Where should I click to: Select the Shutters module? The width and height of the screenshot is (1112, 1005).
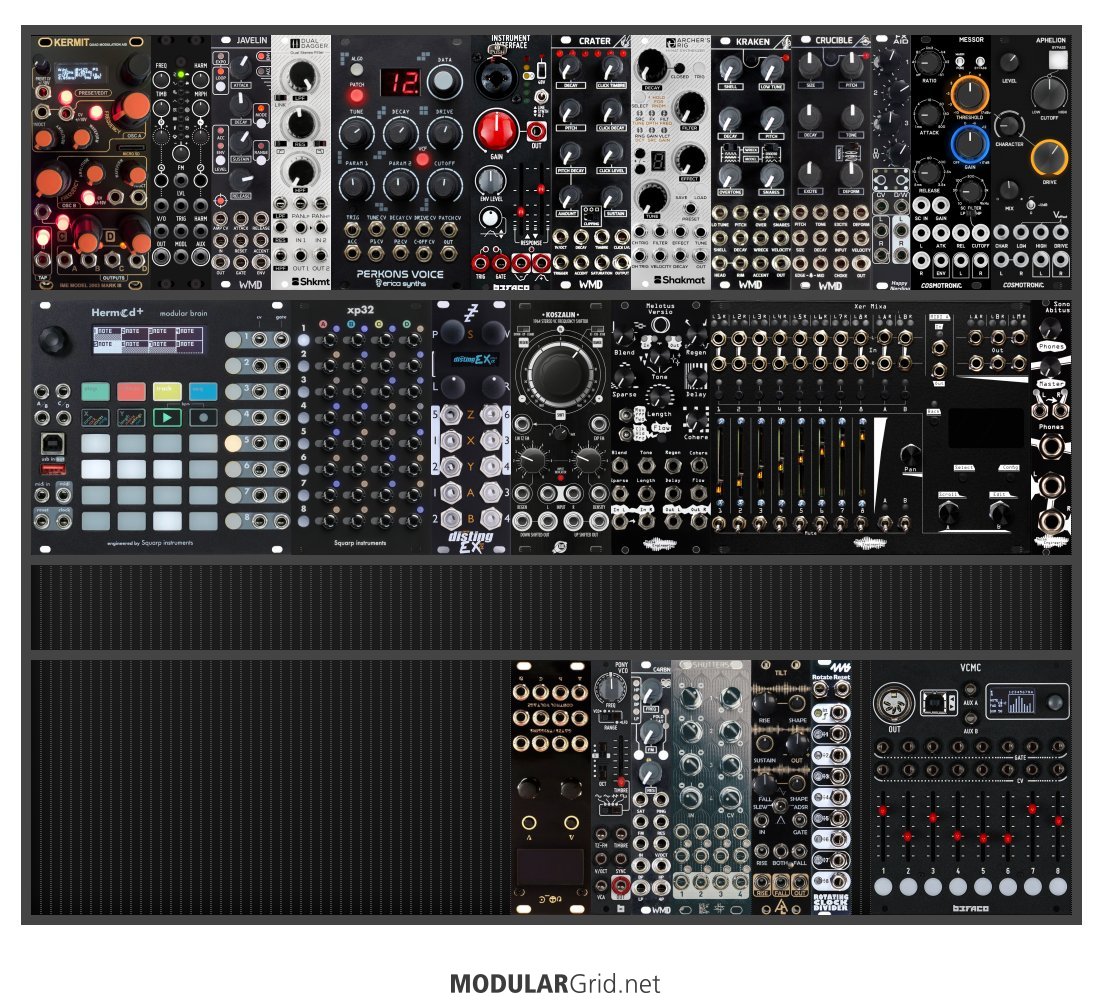[711, 787]
